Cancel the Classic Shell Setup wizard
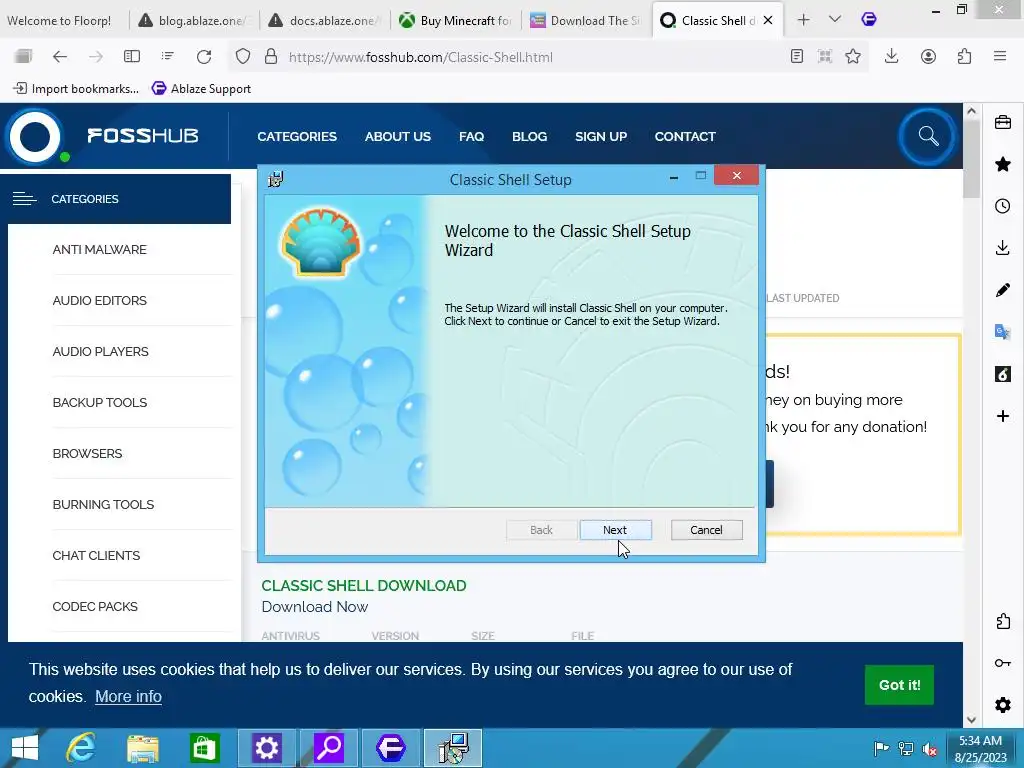1024x768 pixels. point(707,530)
